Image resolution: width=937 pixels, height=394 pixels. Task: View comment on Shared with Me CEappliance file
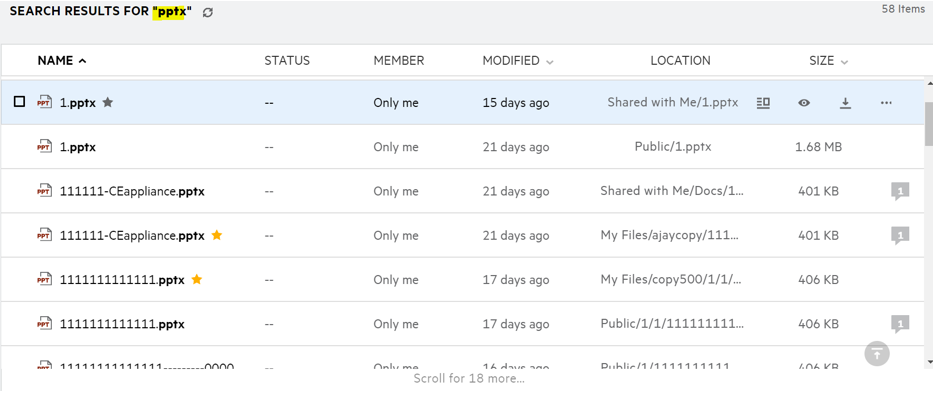click(900, 191)
